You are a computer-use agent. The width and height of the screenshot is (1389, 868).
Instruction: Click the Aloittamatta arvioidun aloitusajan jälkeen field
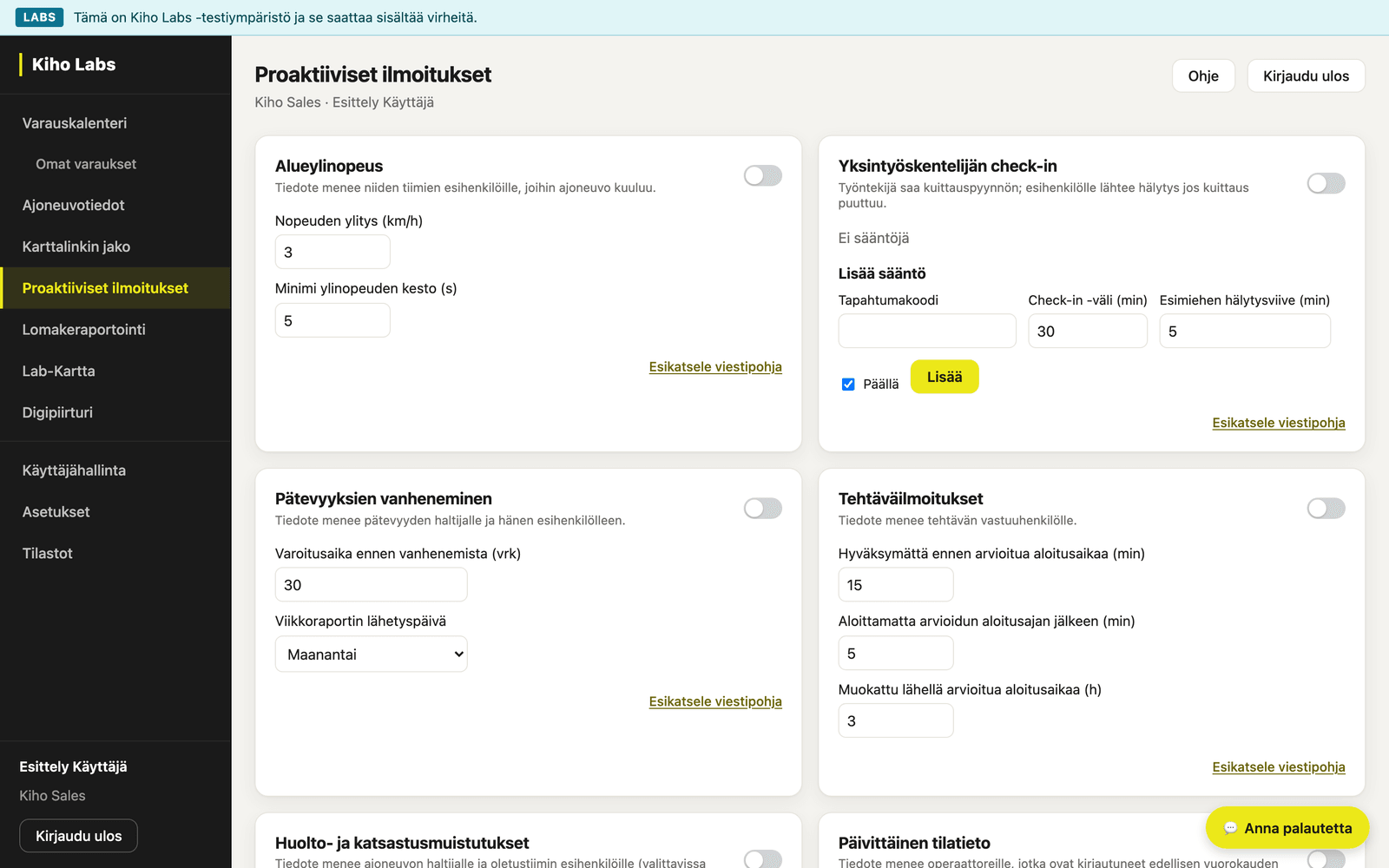896,654
